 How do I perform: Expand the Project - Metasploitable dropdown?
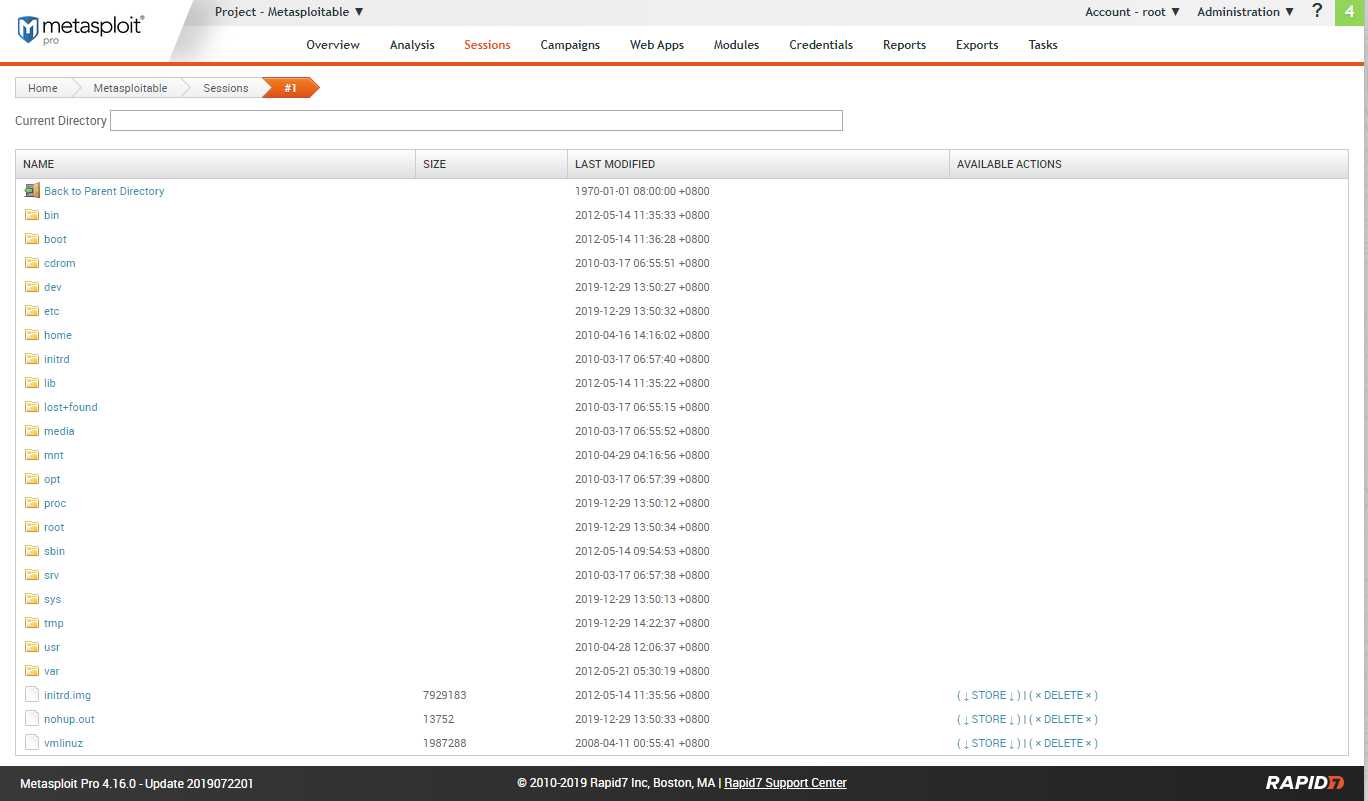tap(289, 12)
